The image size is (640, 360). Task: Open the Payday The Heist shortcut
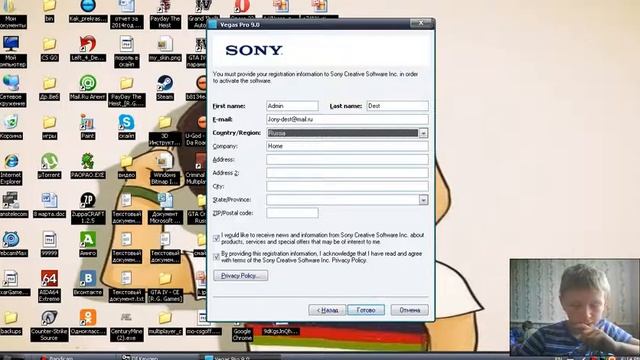[165, 7]
